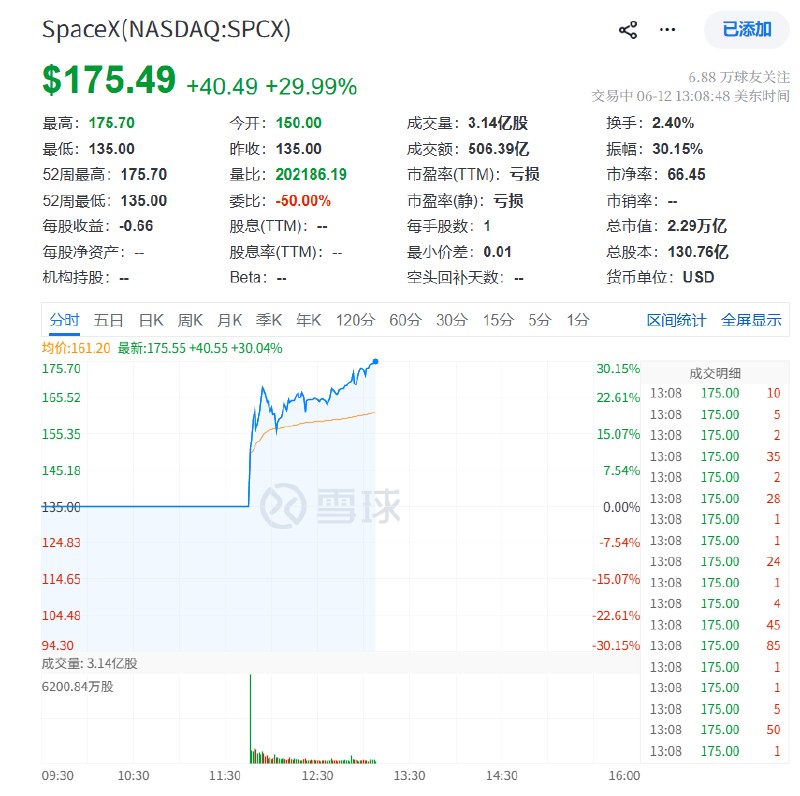Screen dimensions: 800x796
Task: Click the 最高 value 175.70 in the stats
Action: tap(112, 123)
